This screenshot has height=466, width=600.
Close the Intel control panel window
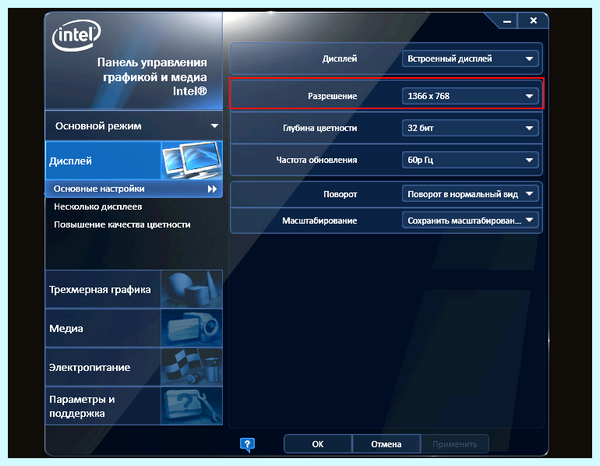click(x=533, y=21)
